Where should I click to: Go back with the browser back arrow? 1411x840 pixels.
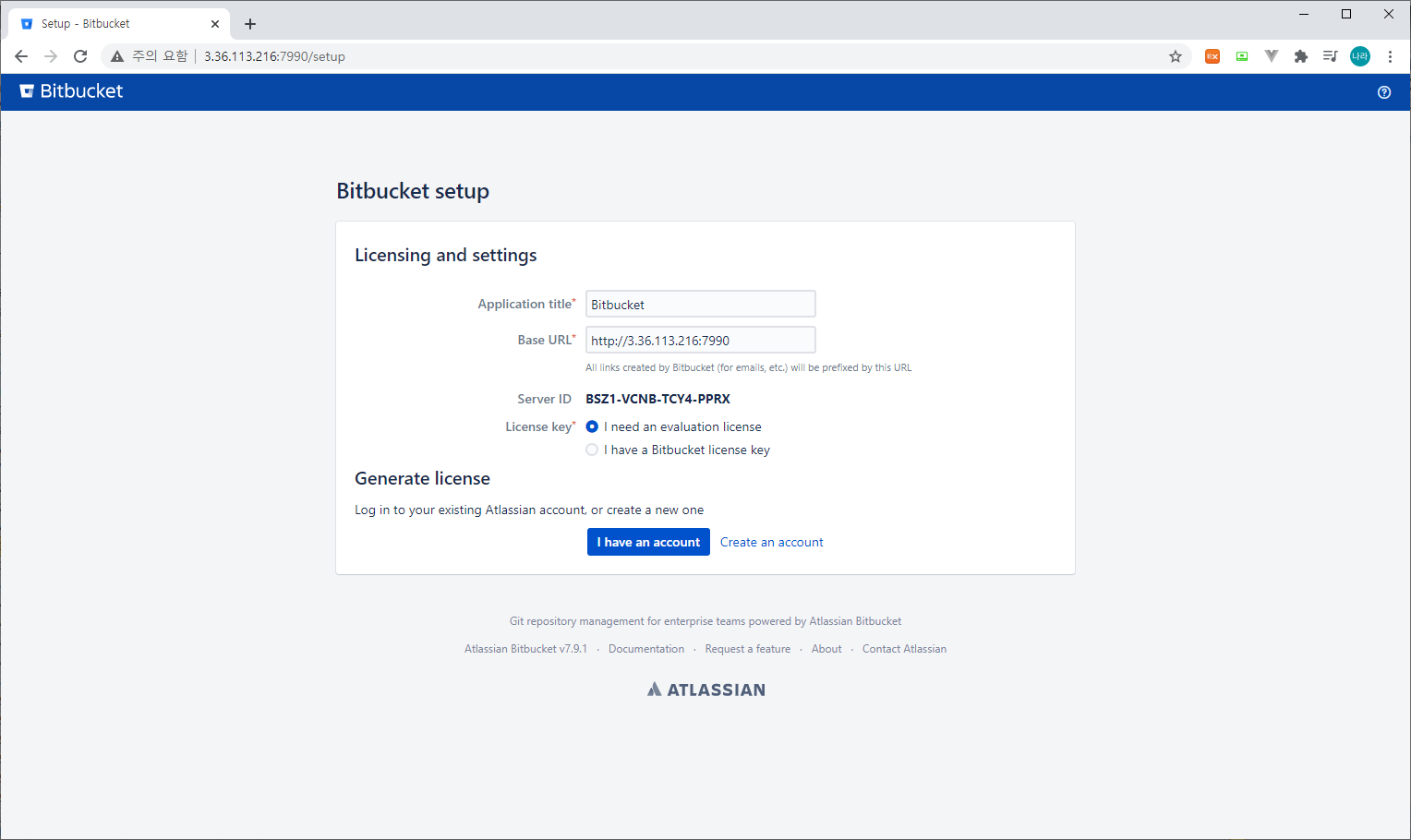click(21, 56)
